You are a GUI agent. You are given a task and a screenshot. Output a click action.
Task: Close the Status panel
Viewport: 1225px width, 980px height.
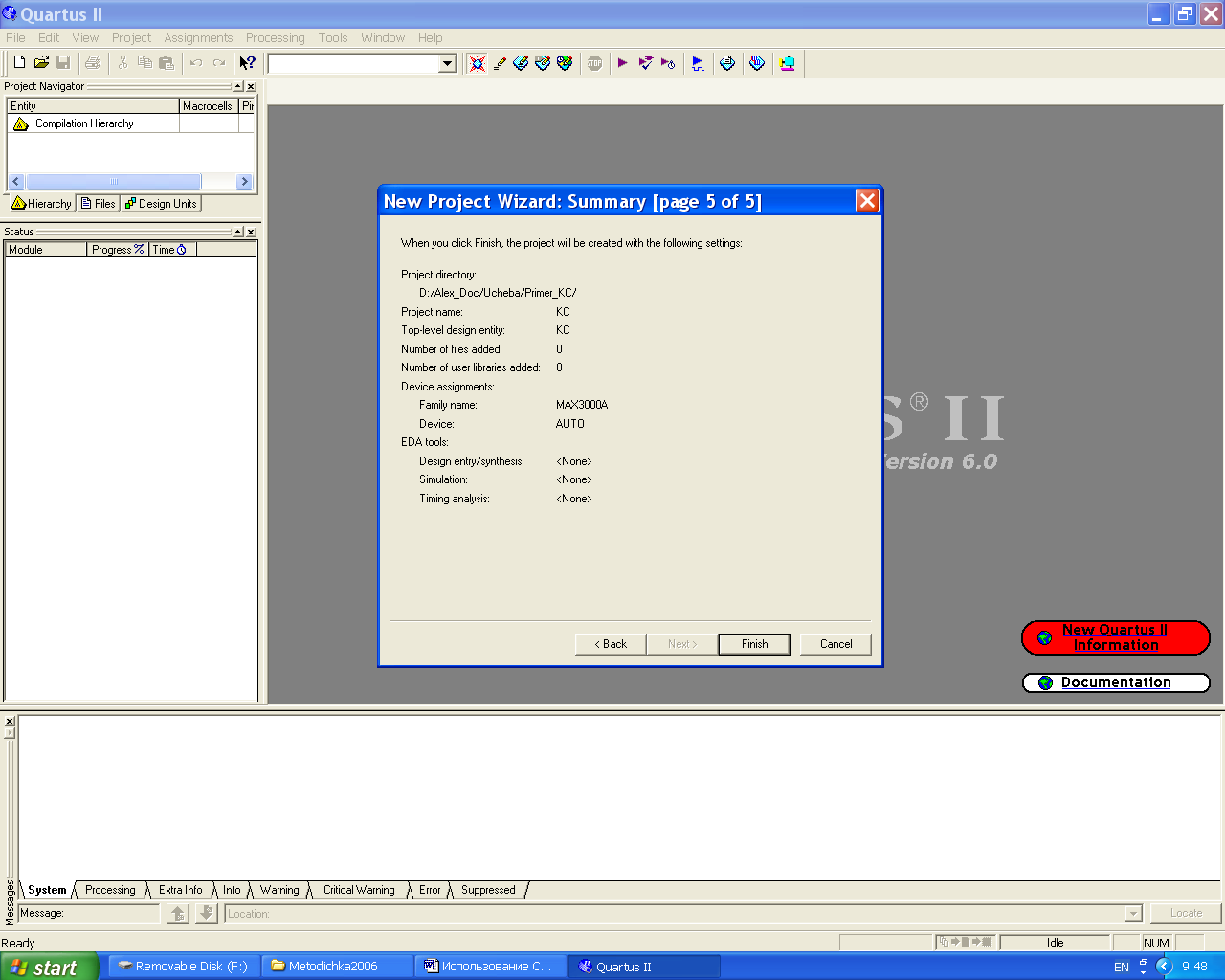pos(251,232)
